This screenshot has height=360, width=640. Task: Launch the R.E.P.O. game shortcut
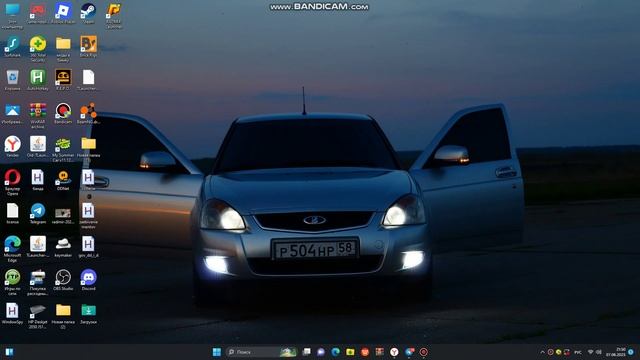pos(63,80)
